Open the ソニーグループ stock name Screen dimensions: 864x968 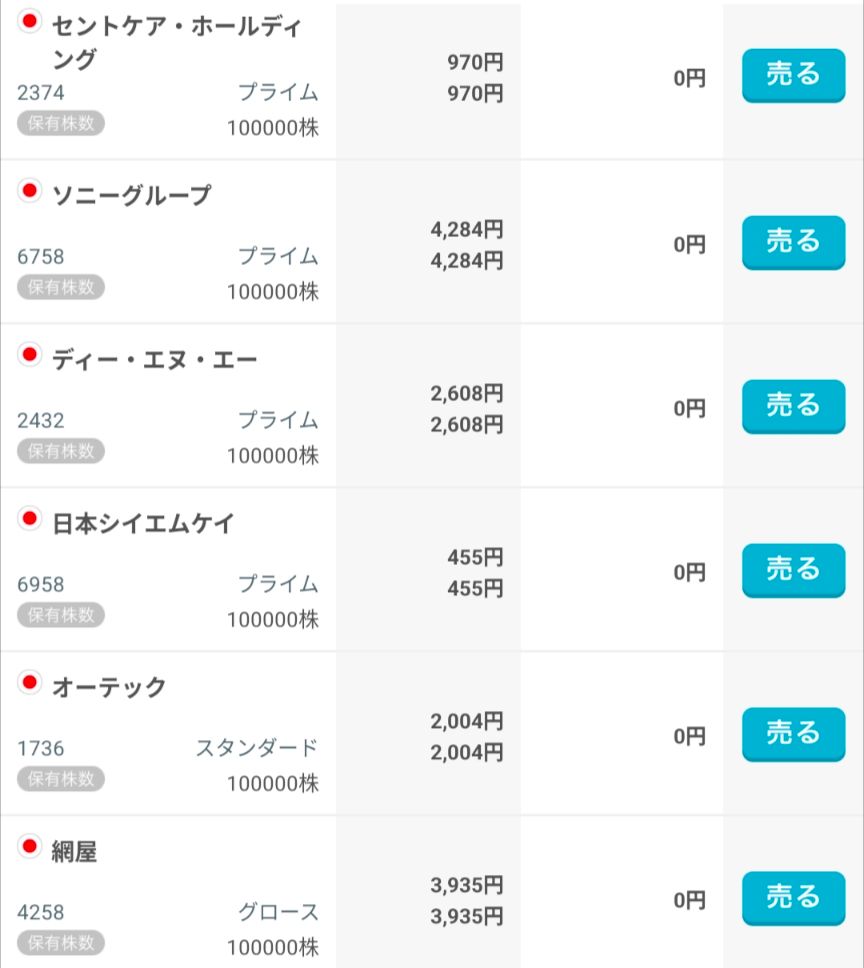(131, 196)
